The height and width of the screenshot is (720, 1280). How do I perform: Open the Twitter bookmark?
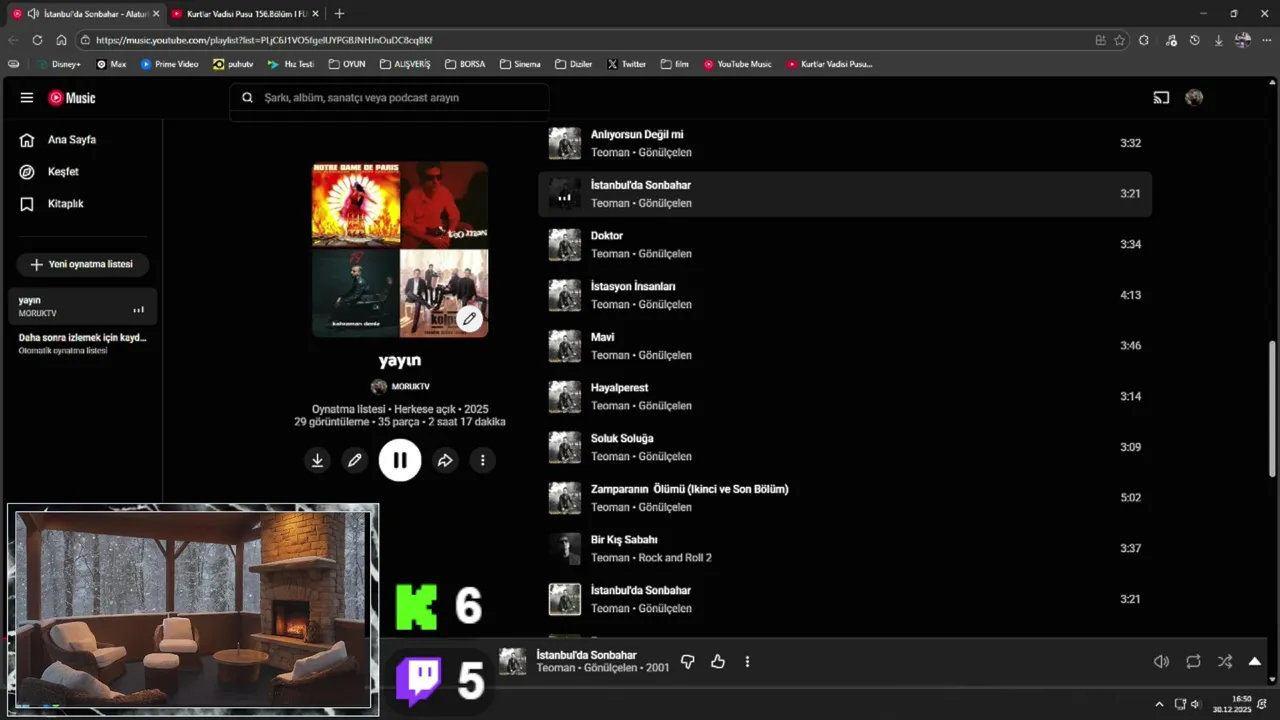coord(627,64)
